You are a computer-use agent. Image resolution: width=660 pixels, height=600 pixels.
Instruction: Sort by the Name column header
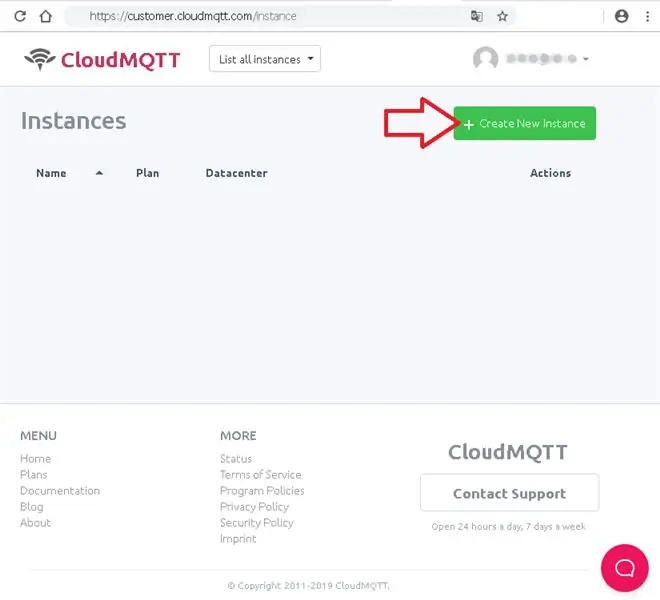click(x=51, y=173)
